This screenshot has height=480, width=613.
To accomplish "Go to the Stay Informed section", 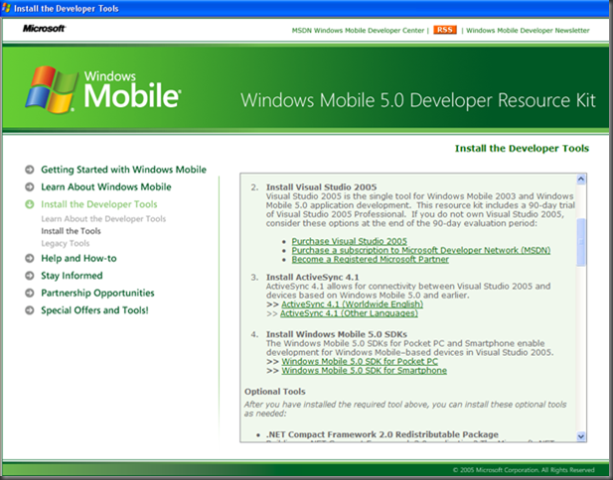I will point(72,276).
